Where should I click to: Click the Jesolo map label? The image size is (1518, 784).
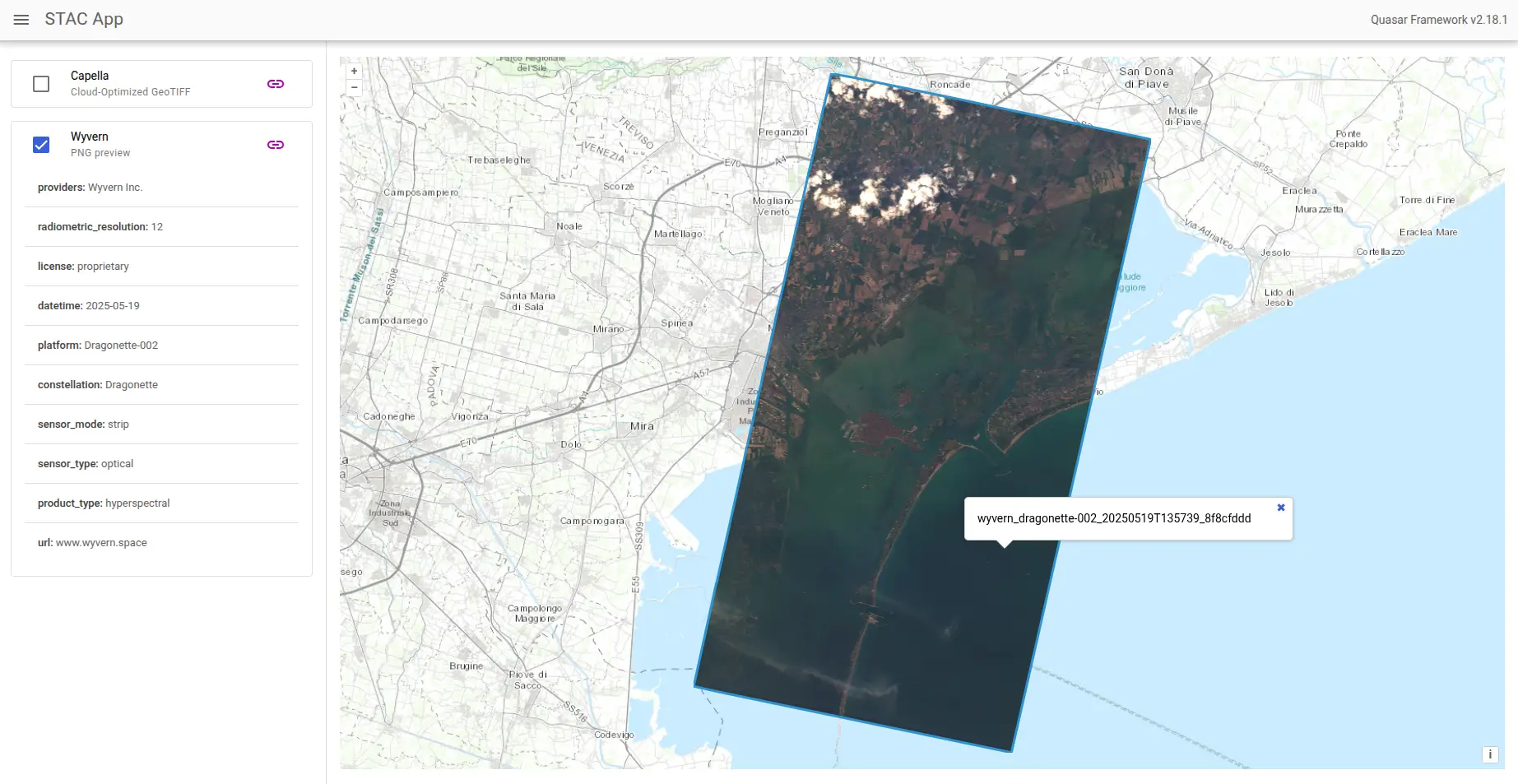click(1275, 253)
